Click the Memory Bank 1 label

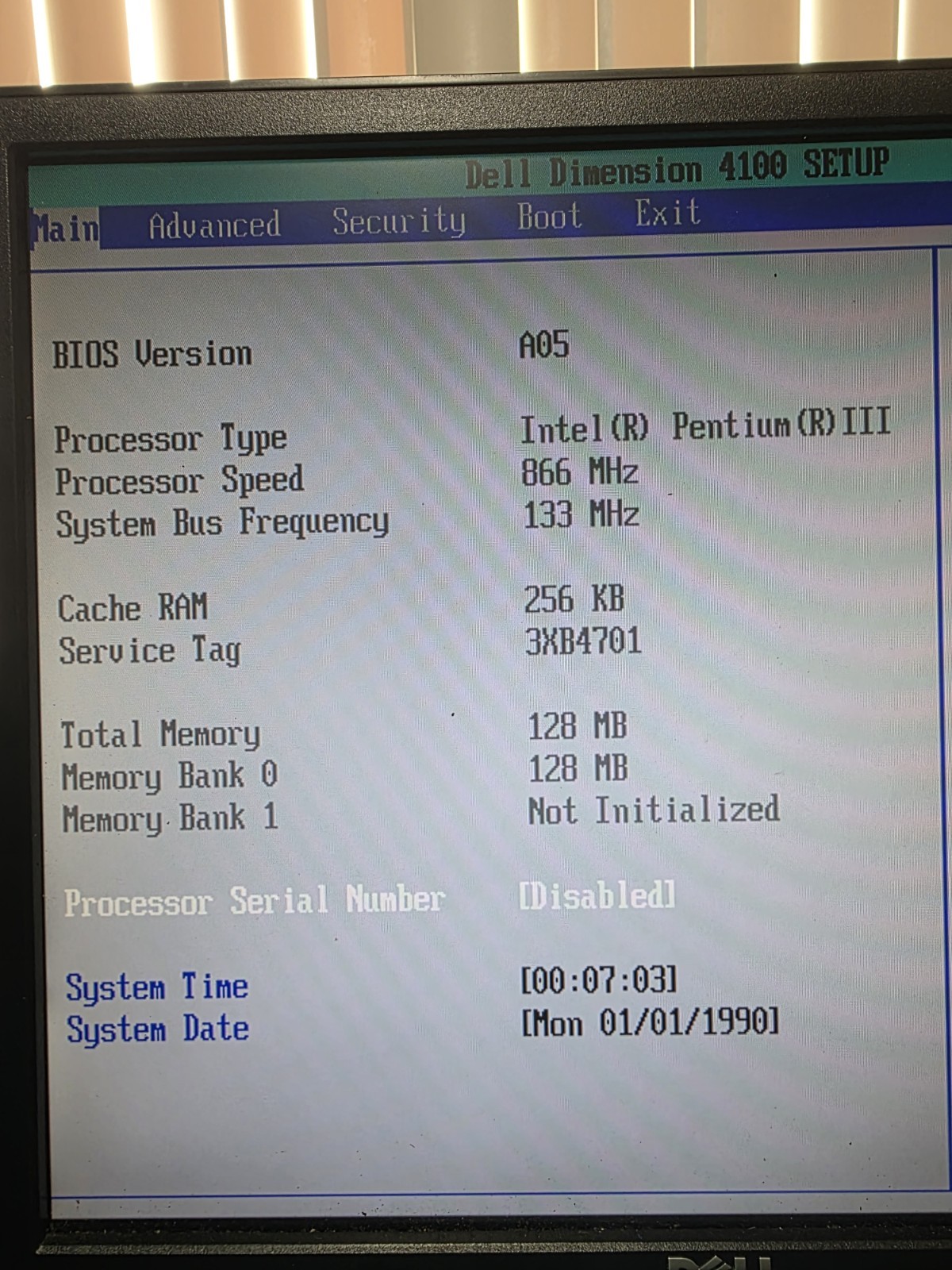pyautogui.click(x=171, y=818)
